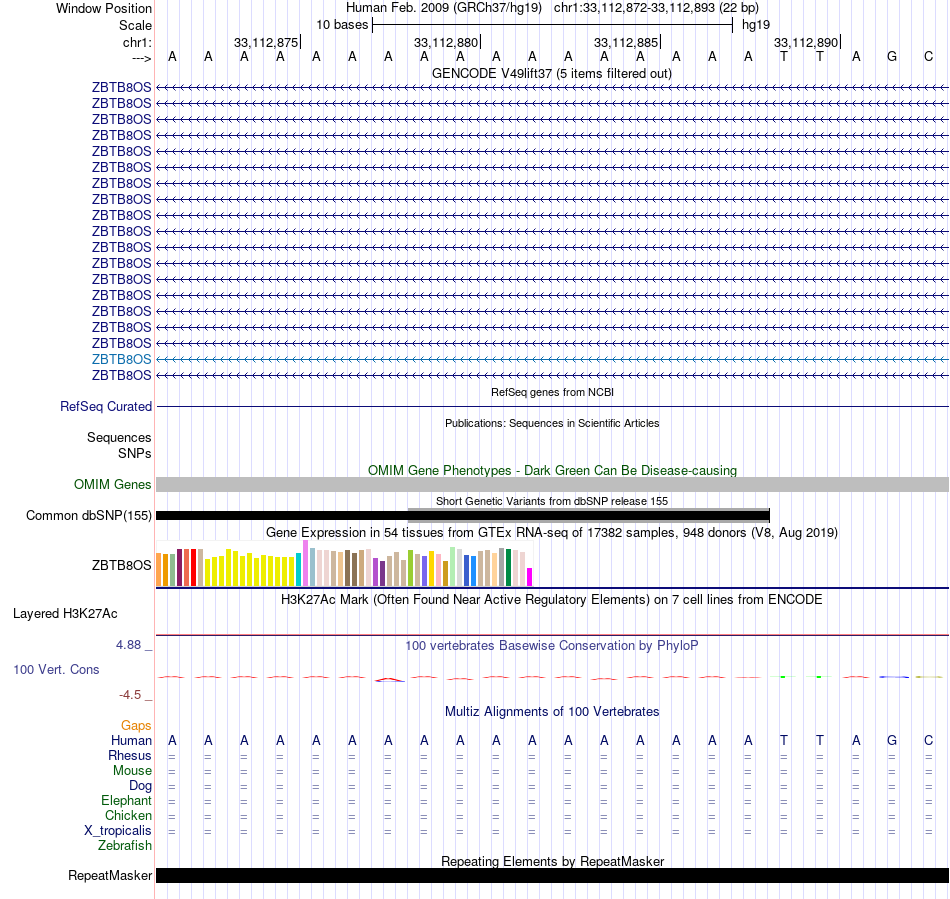The height and width of the screenshot is (899, 950).
Task: Select the Elephant species label
Action: tap(126, 800)
